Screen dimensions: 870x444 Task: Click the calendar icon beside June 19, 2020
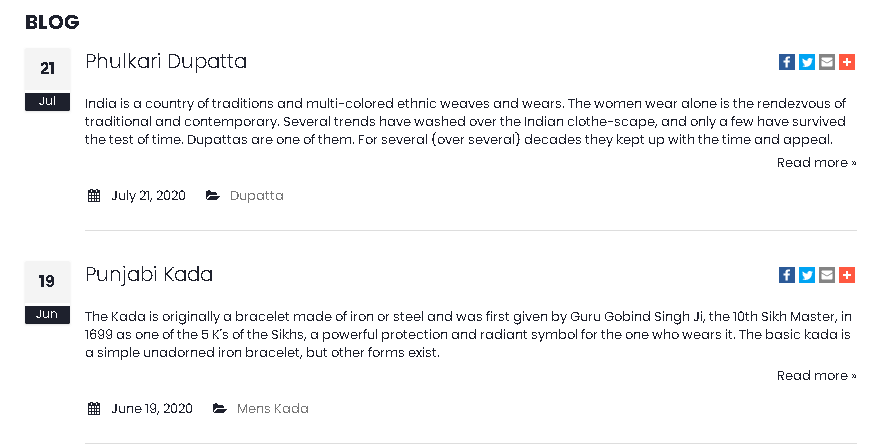tap(94, 408)
